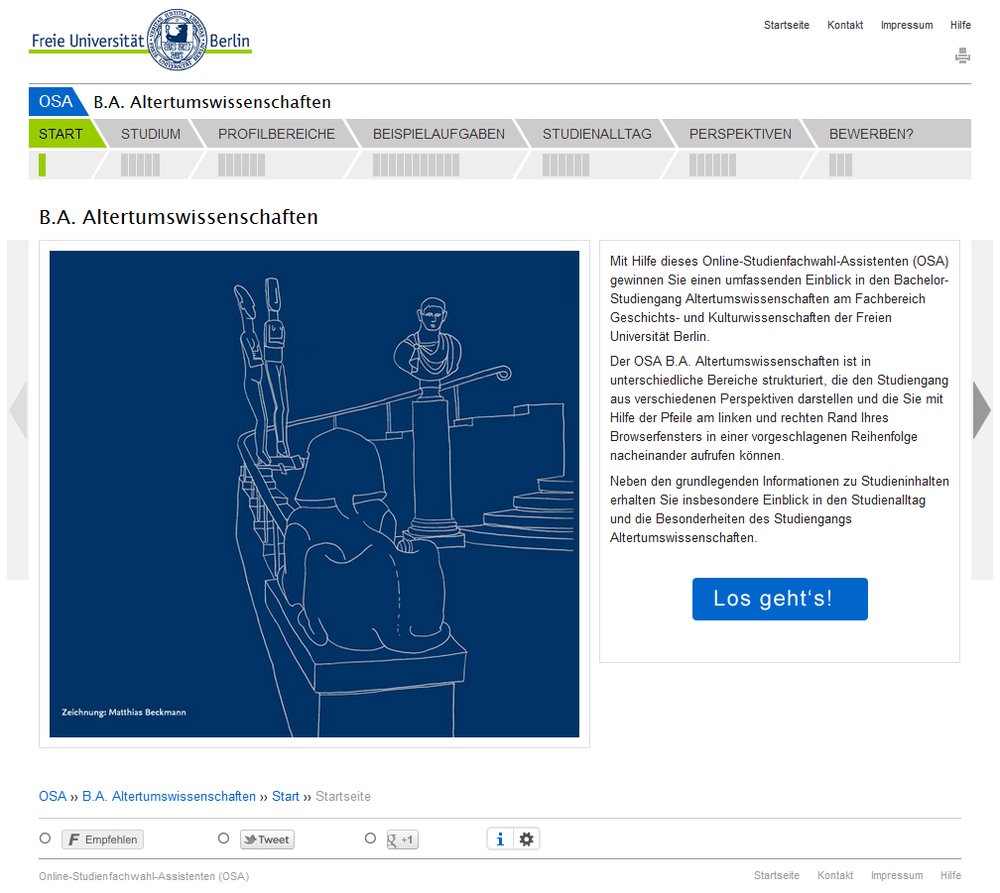The image size is (1000, 893).
Task: Select the START tab
Action: pos(61,134)
